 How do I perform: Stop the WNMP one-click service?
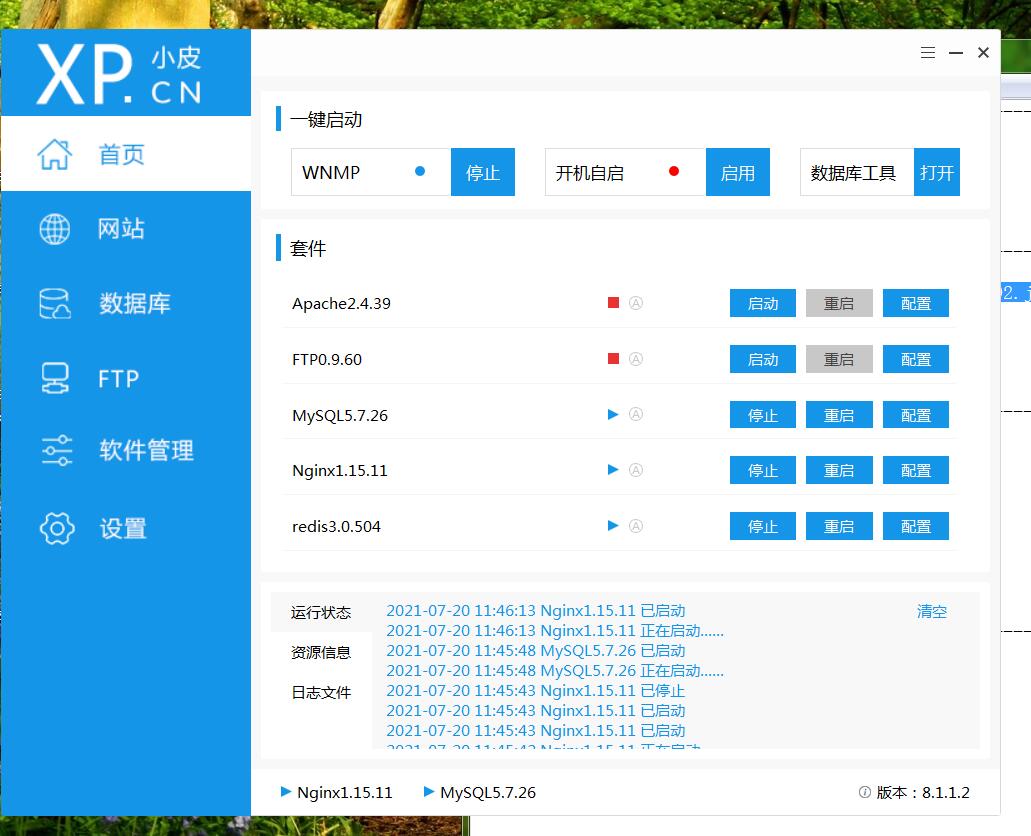(x=483, y=173)
